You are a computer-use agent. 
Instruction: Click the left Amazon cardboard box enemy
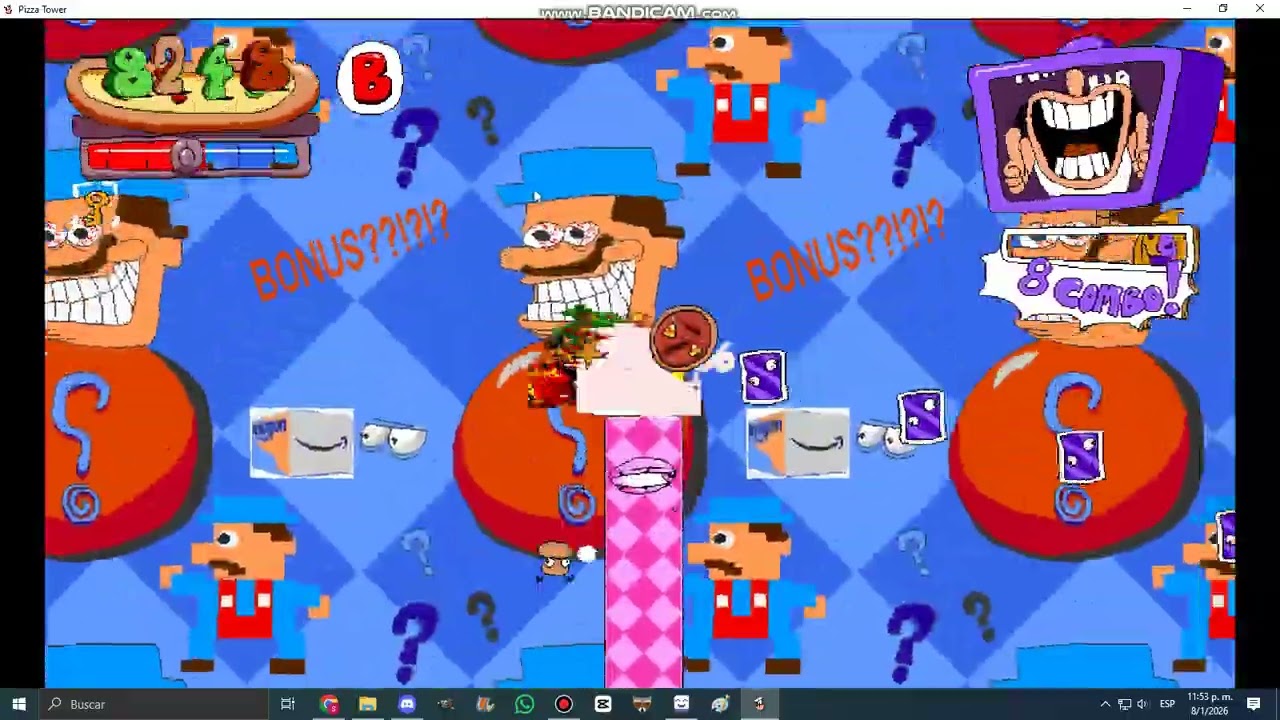(x=301, y=442)
